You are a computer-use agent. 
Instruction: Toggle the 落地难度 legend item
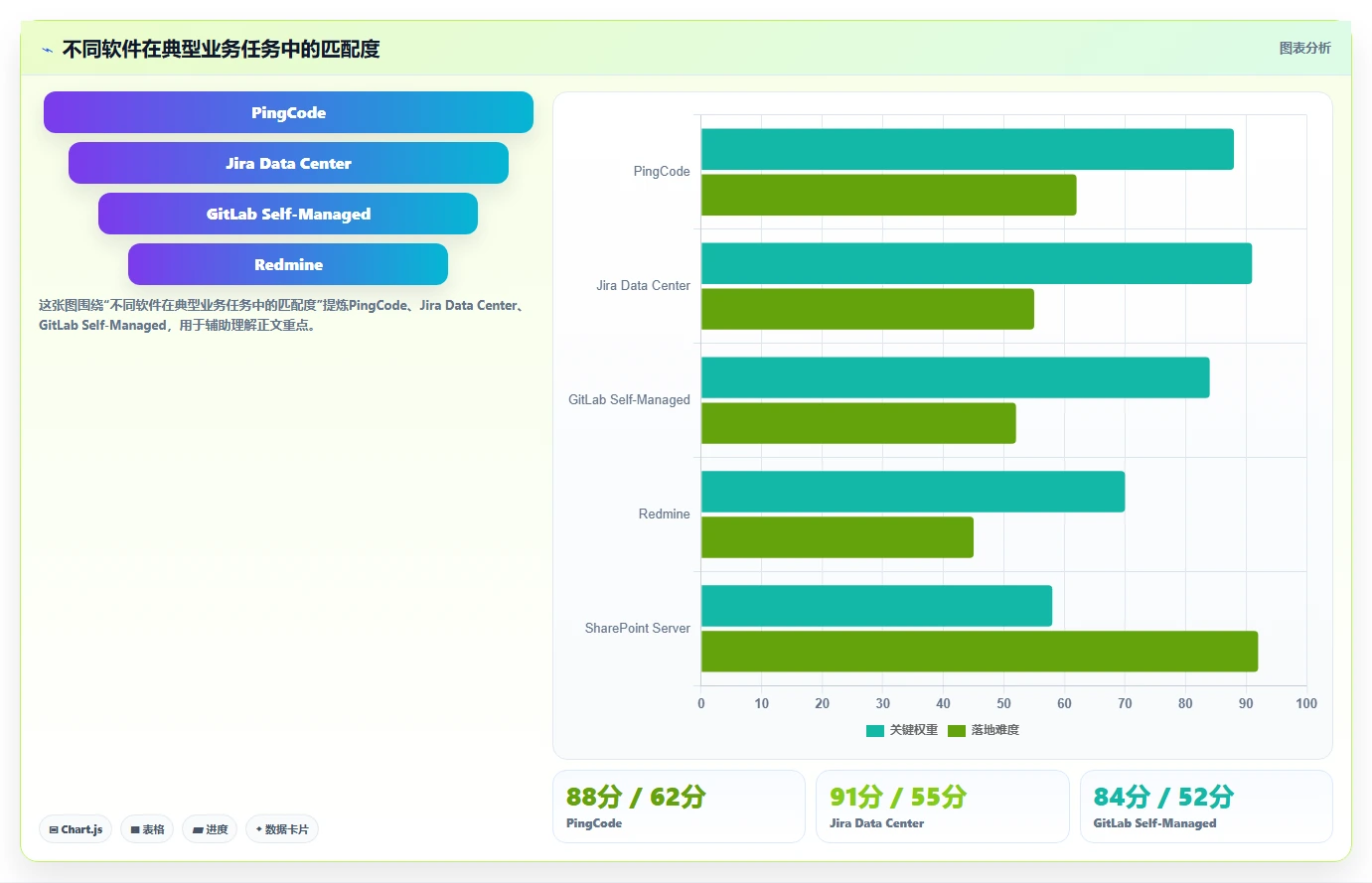point(984,730)
